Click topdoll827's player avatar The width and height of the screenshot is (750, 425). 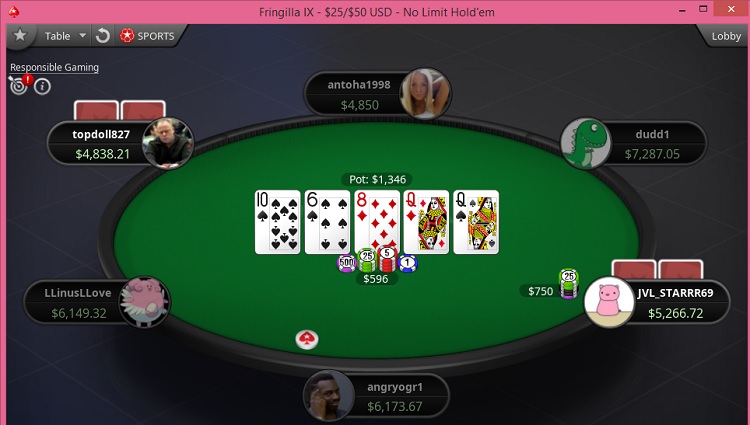click(168, 143)
